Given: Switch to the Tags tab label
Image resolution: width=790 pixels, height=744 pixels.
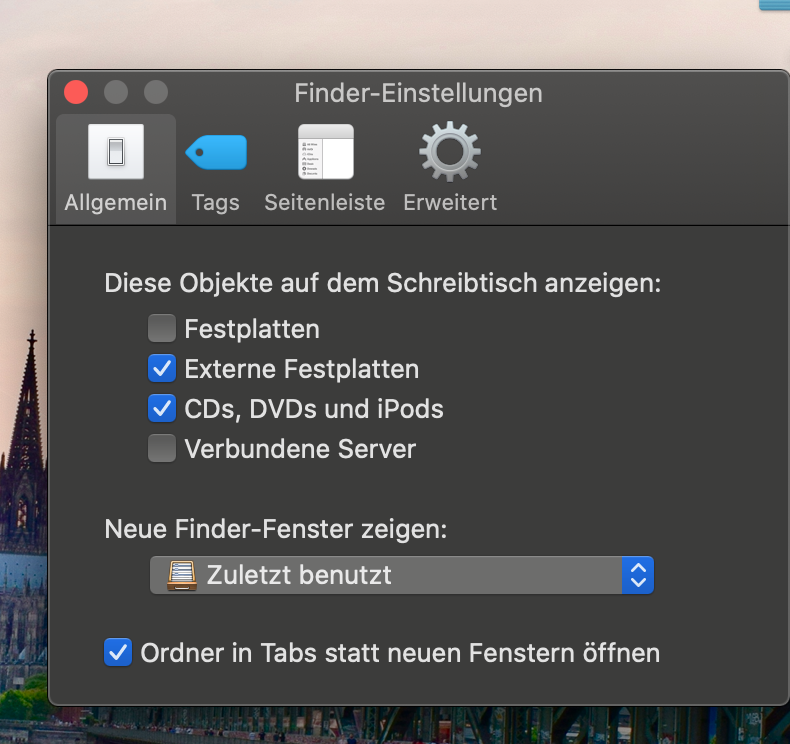Looking at the screenshot, I should (216, 203).
